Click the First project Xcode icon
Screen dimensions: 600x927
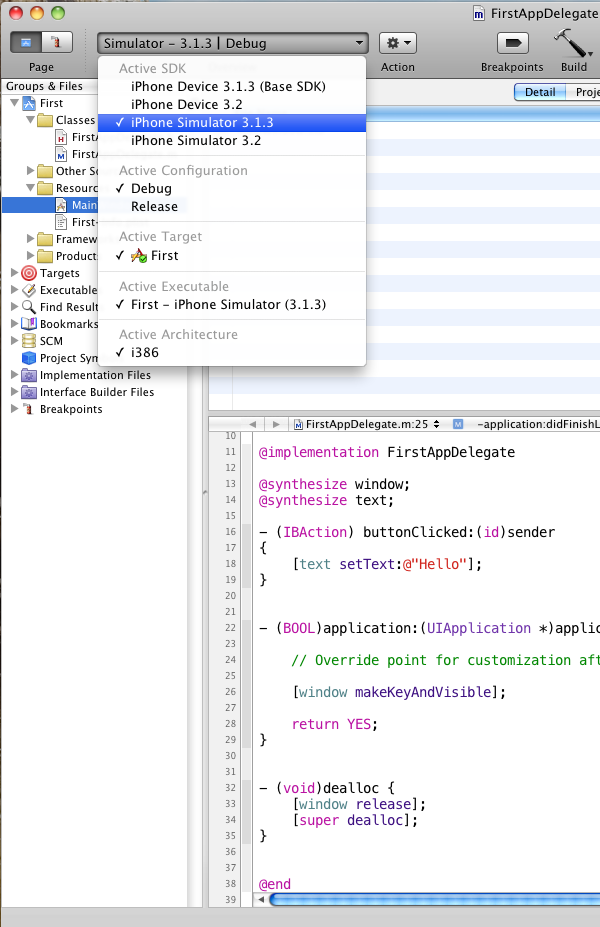(x=29, y=103)
